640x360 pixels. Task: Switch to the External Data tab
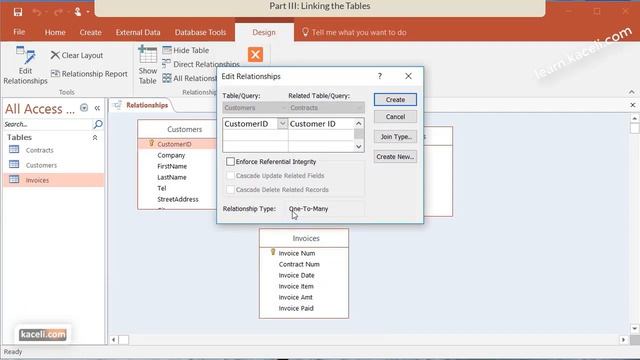pyautogui.click(x=138, y=32)
